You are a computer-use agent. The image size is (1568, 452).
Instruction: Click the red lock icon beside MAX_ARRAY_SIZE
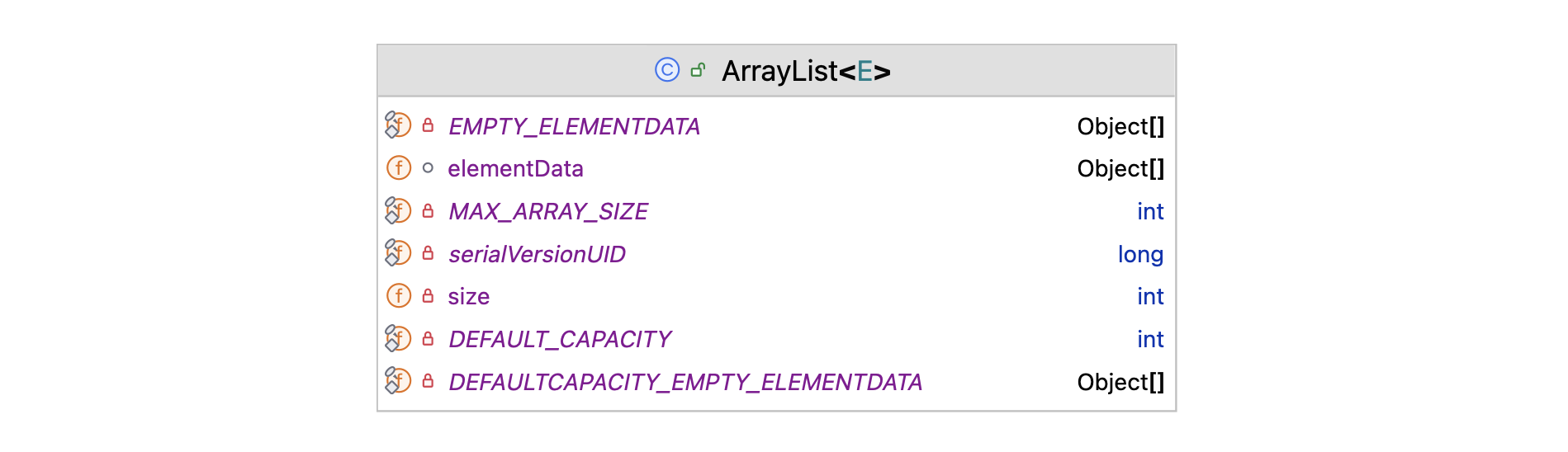428,211
